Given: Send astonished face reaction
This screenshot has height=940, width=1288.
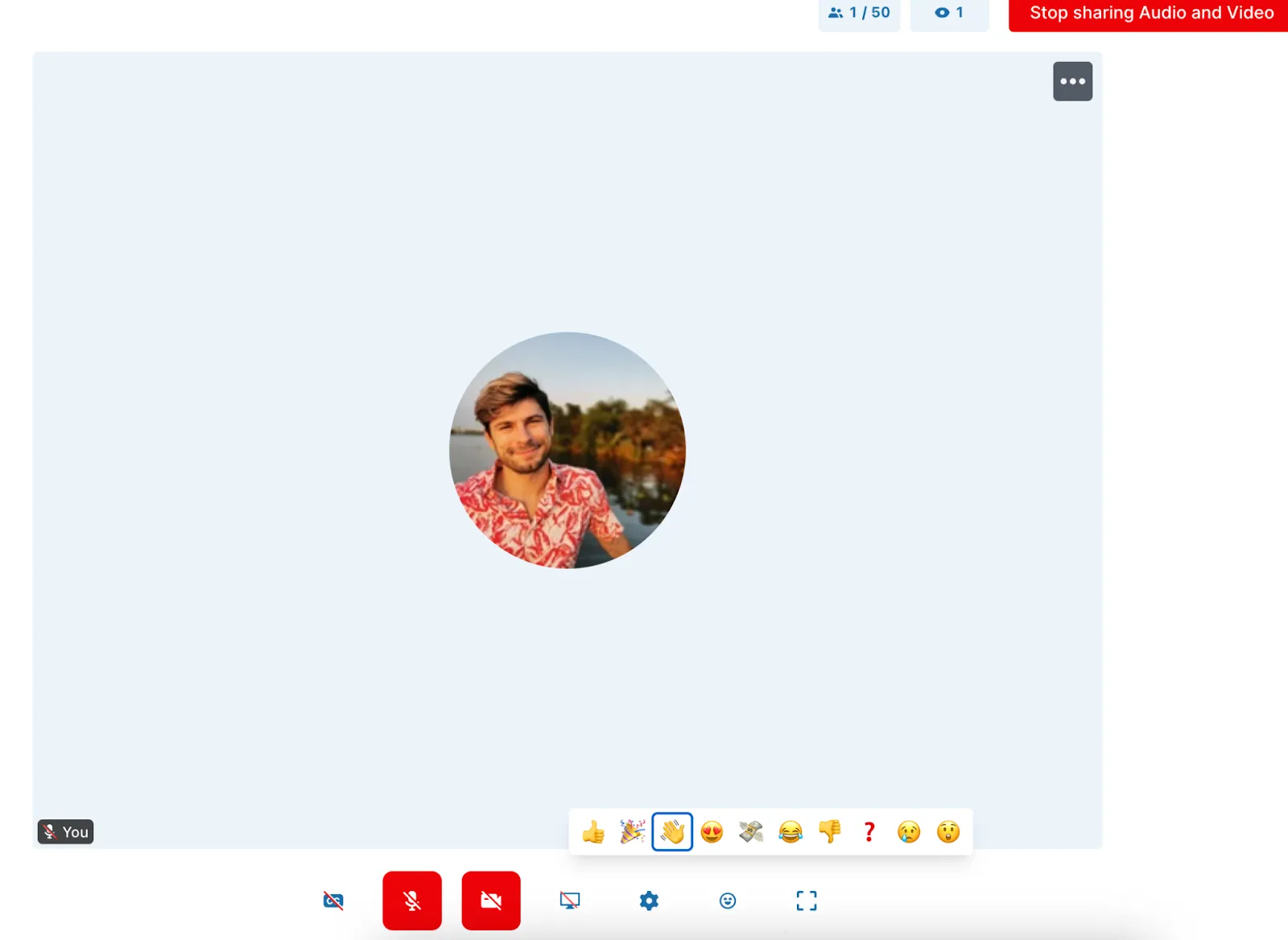Looking at the screenshot, I should (x=948, y=831).
